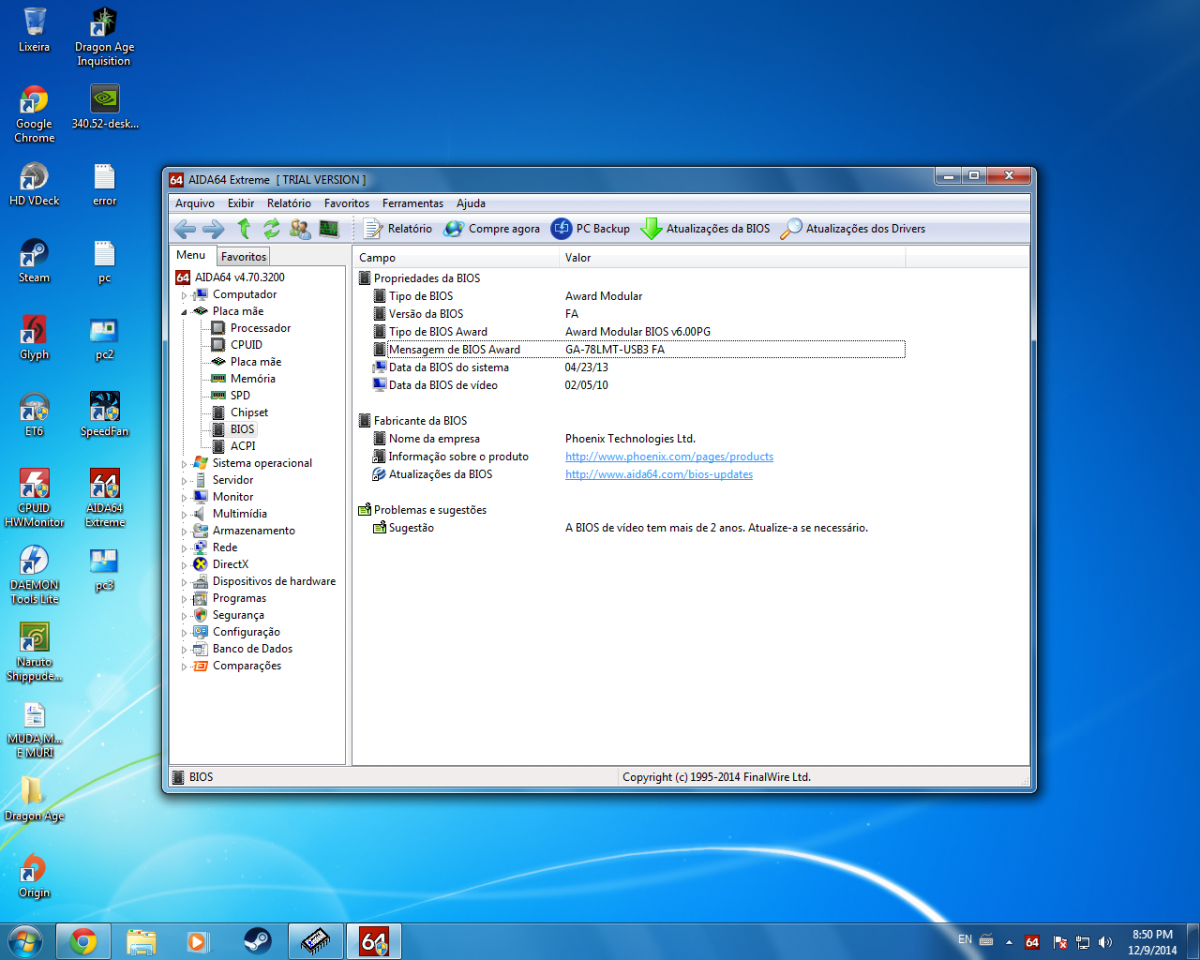Select Dispositivos de hardware tree item
Screen dimensions: 1200x960
(x=274, y=581)
